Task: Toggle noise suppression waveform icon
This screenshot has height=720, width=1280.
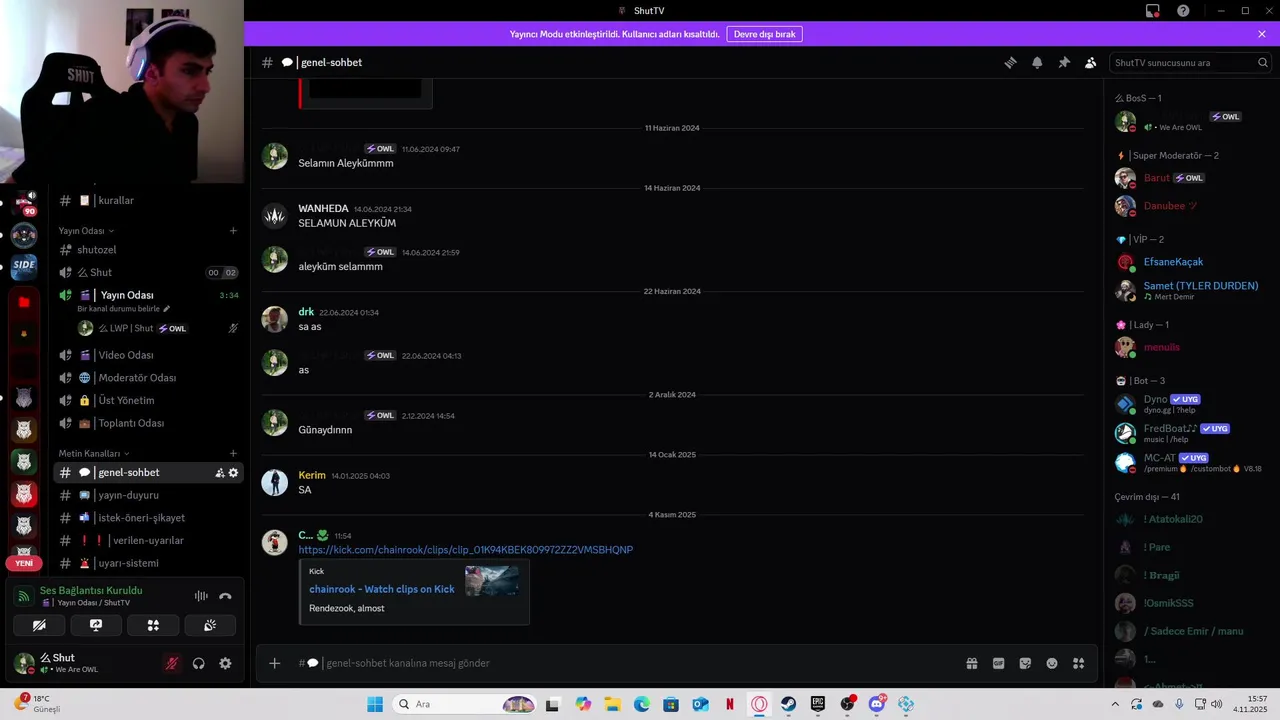Action: pyautogui.click(x=201, y=596)
